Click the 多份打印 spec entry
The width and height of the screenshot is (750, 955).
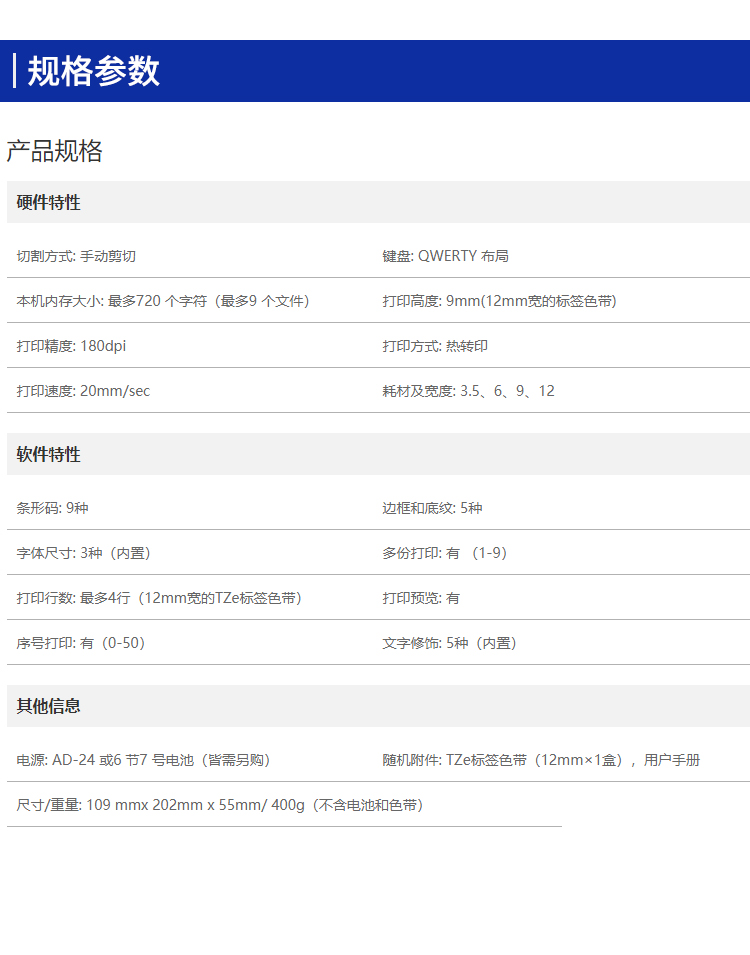[x=445, y=553]
